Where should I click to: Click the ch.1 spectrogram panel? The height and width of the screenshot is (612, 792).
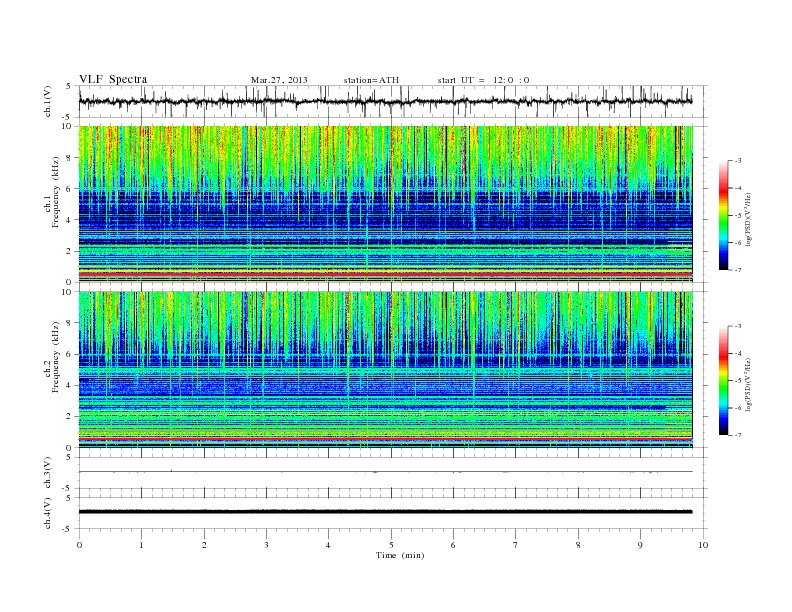[x=385, y=204]
